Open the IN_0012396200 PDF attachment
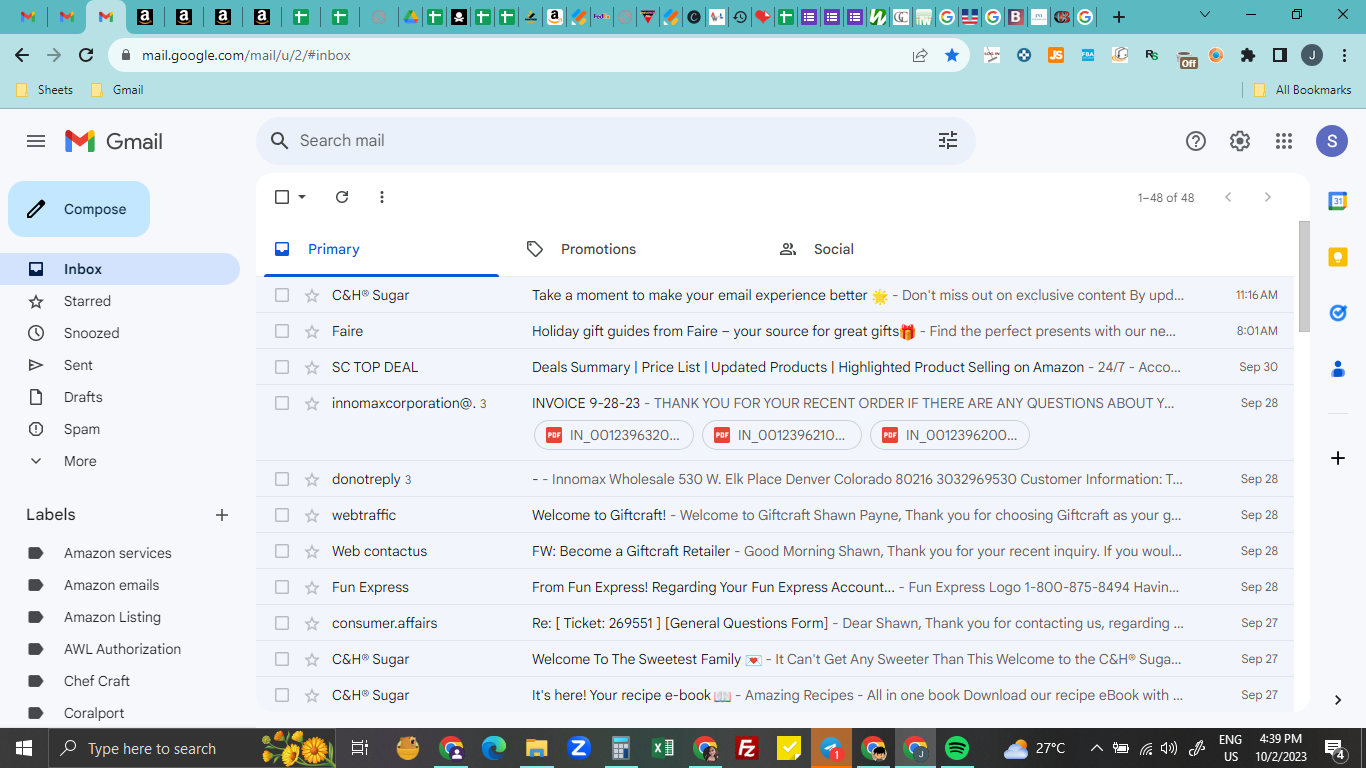The image size is (1366, 768). pos(950,435)
